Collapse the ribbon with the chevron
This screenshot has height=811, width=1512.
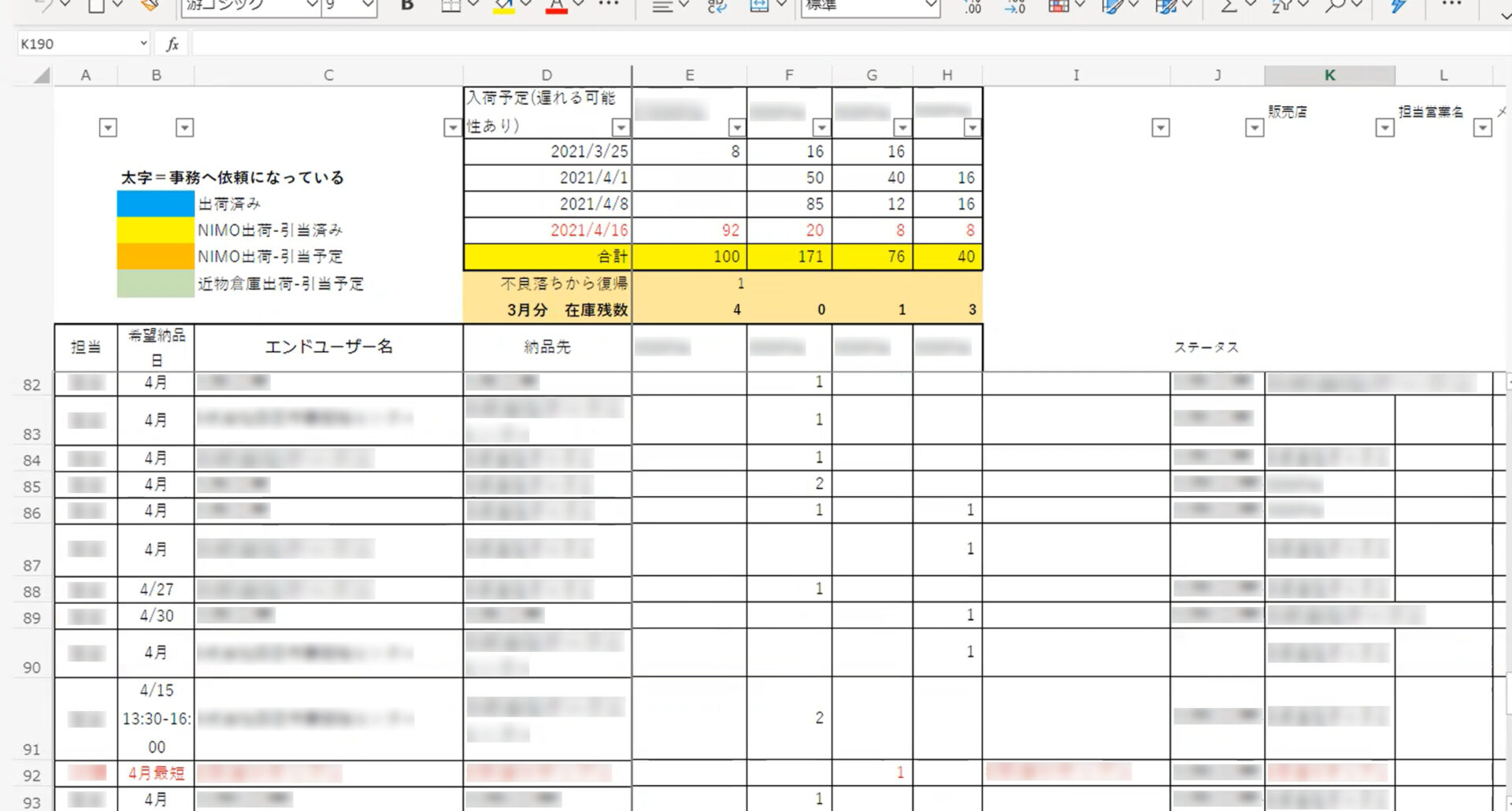[1505, 15]
